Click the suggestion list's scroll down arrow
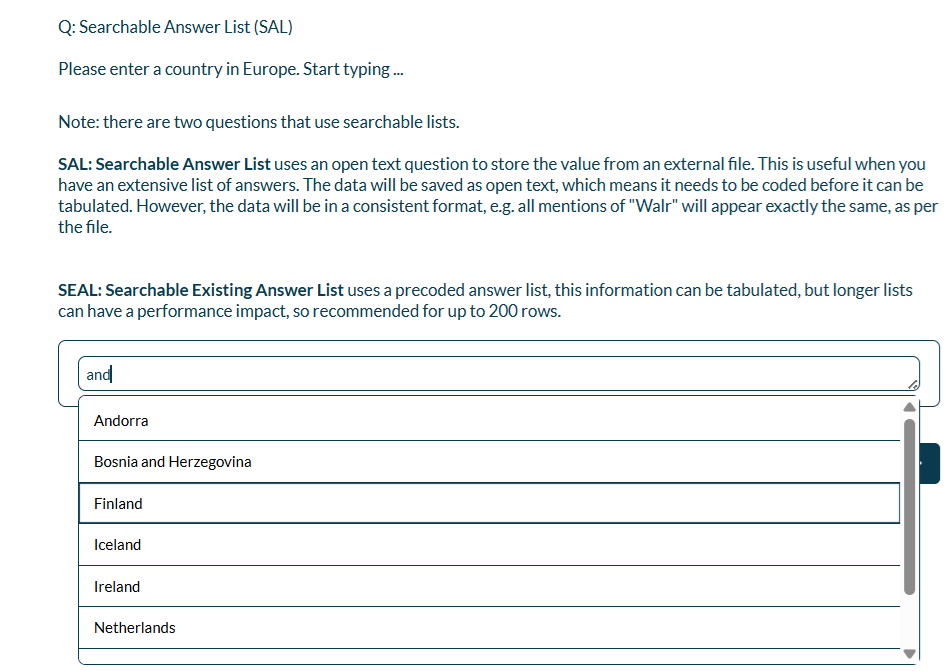Viewport: 952px width, 671px height. (910, 653)
